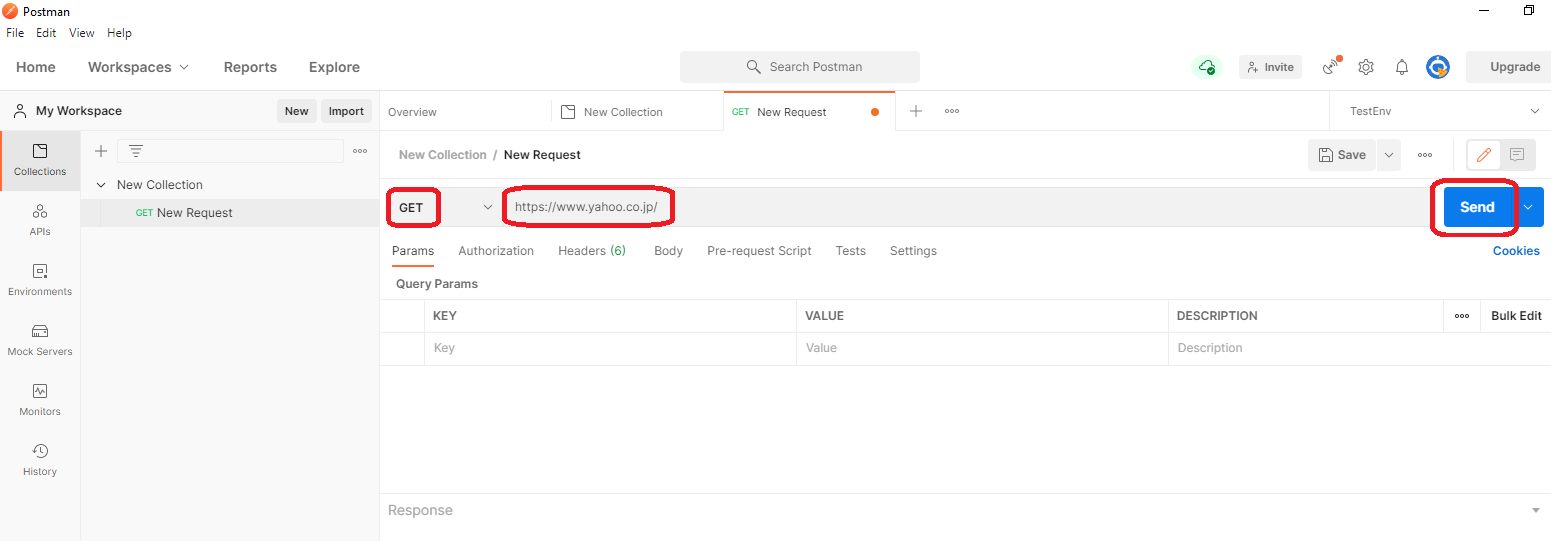Open the Save dropdown arrow
The width and height of the screenshot is (1551, 541).
tap(1388, 155)
